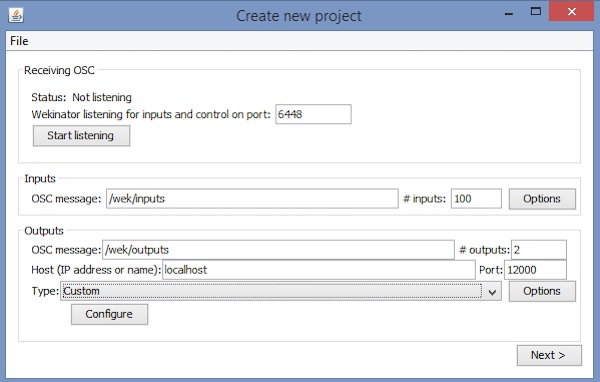
Task: Open Options for Outputs section
Action: [x=542, y=291]
